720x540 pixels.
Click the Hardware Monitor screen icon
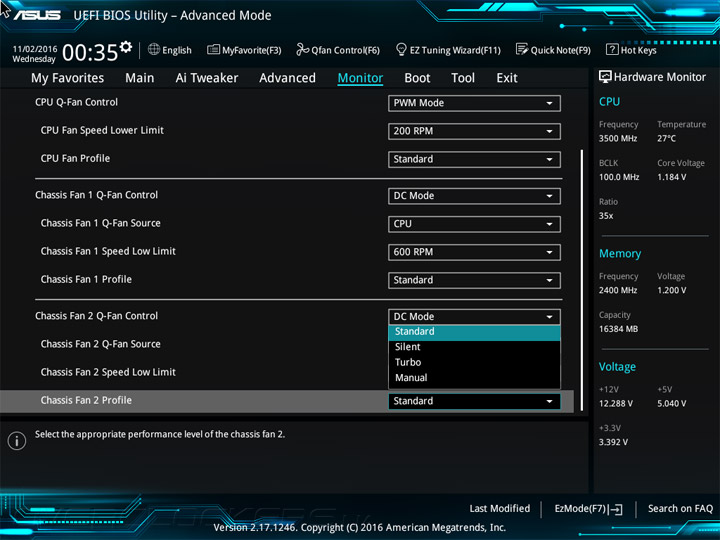pyautogui.click(x=605, y=77)
